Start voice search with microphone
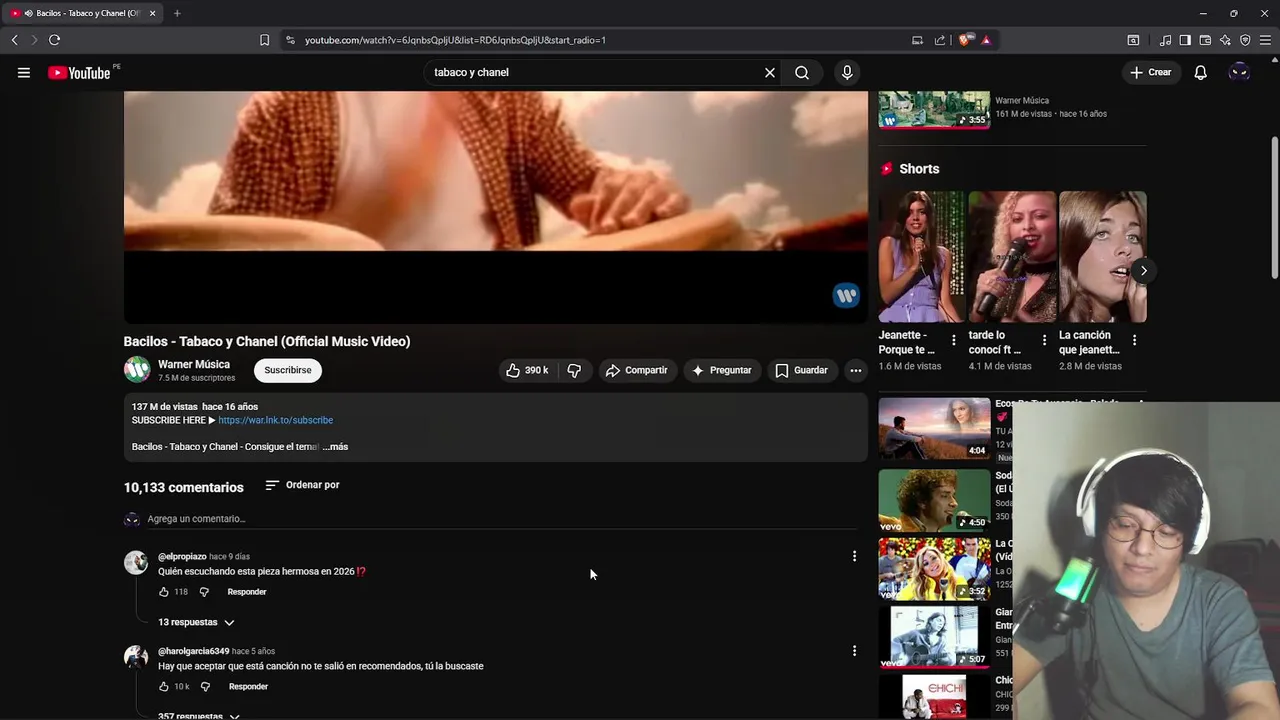The image size is (1280, 720). click(847, 72)
